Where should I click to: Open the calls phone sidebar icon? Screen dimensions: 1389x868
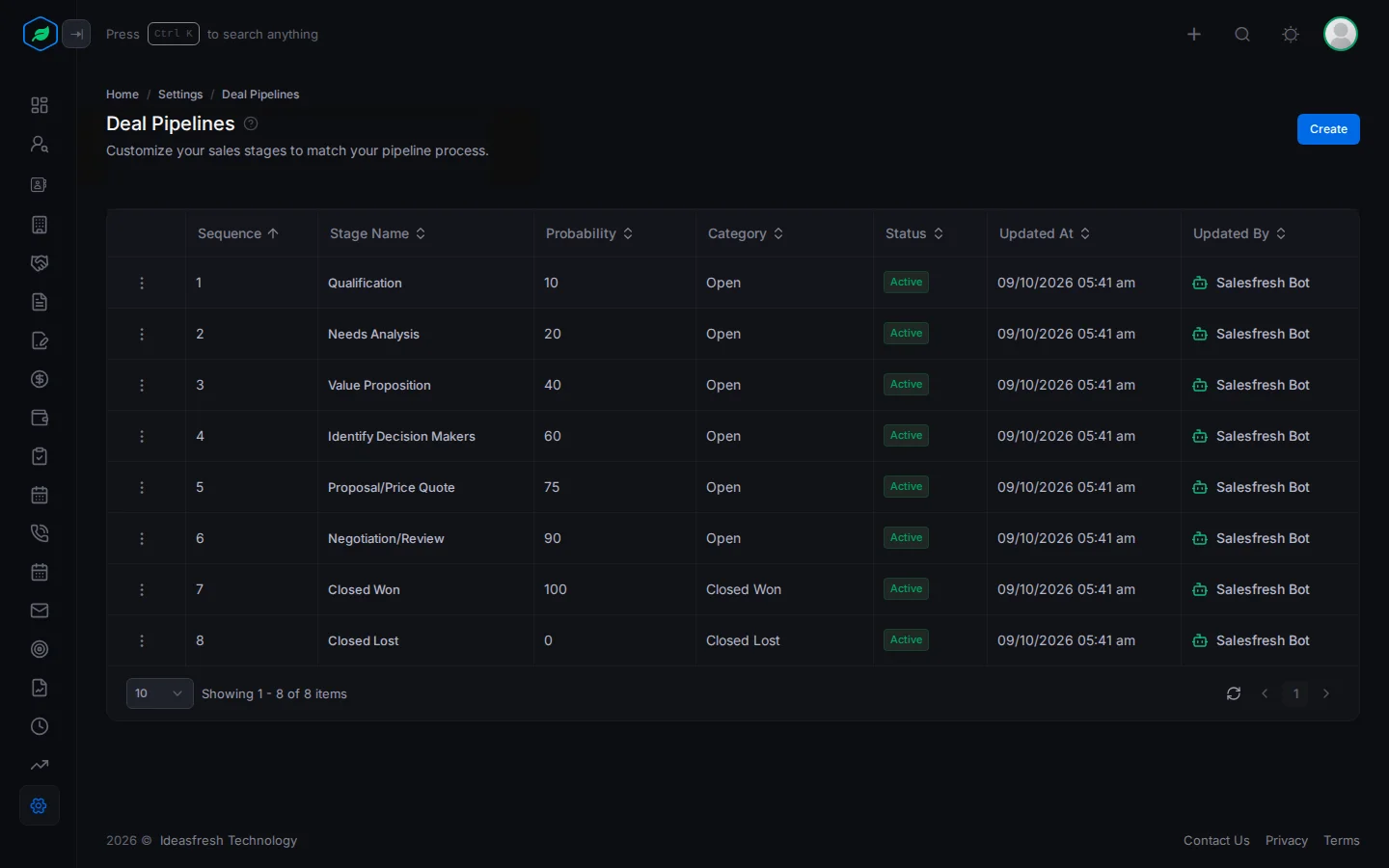pos(40,533)
